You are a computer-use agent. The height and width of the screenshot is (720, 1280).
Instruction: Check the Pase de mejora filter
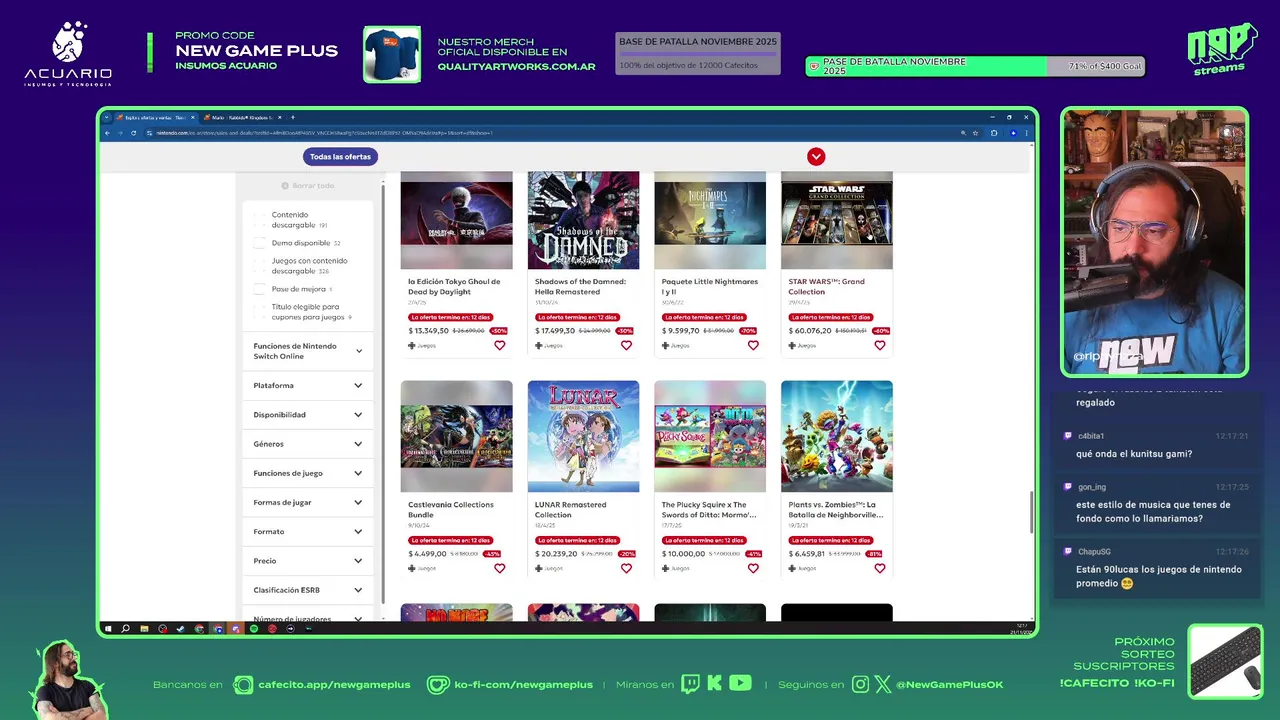click(x=260, y=289)
